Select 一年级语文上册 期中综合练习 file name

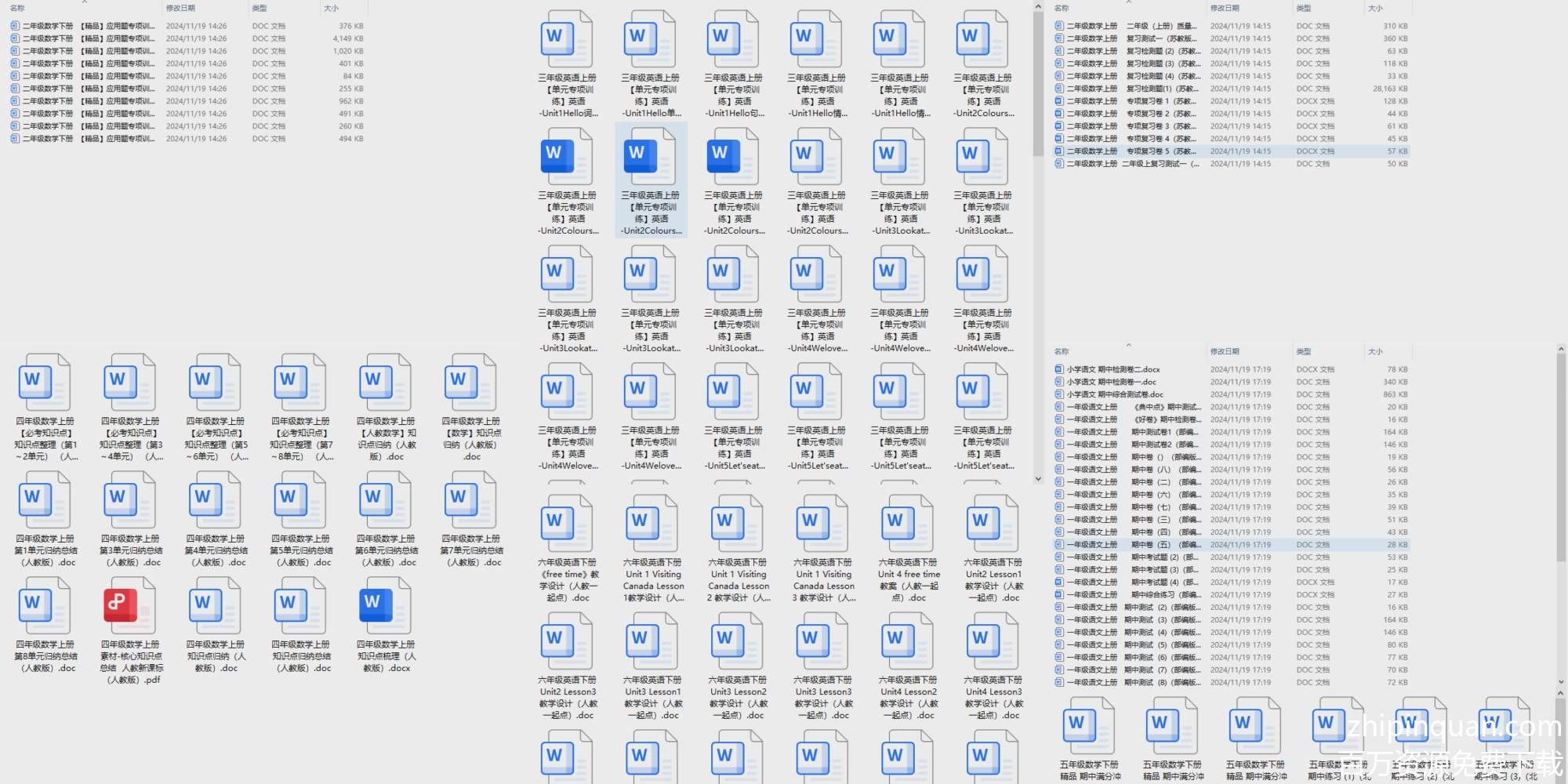[x=1134, y=595]
